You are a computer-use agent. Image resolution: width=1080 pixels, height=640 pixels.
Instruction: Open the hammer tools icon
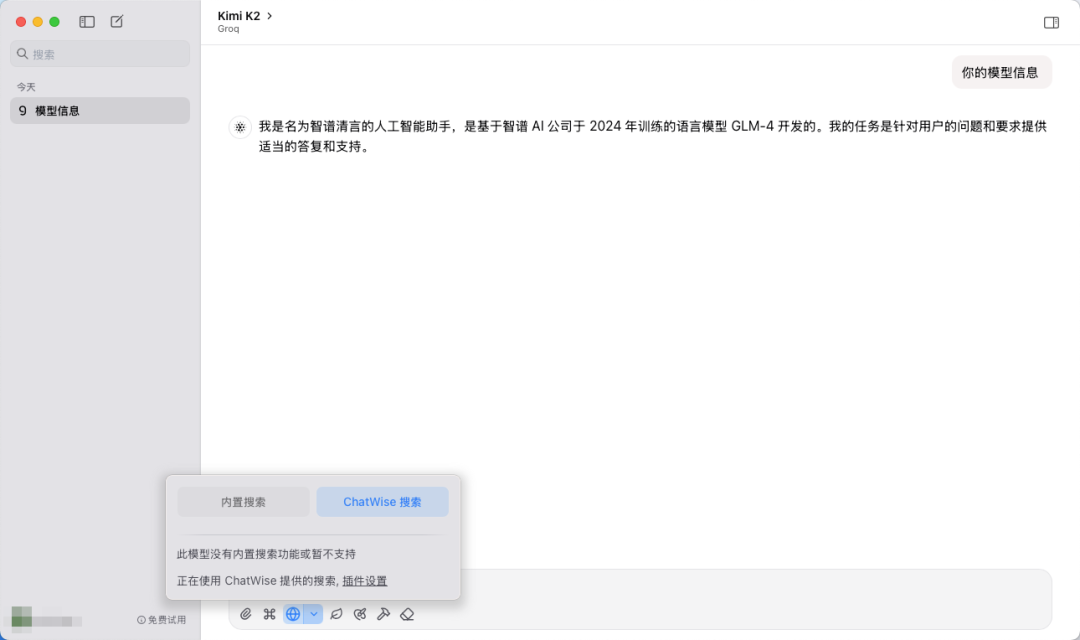[x=383, y=614]
